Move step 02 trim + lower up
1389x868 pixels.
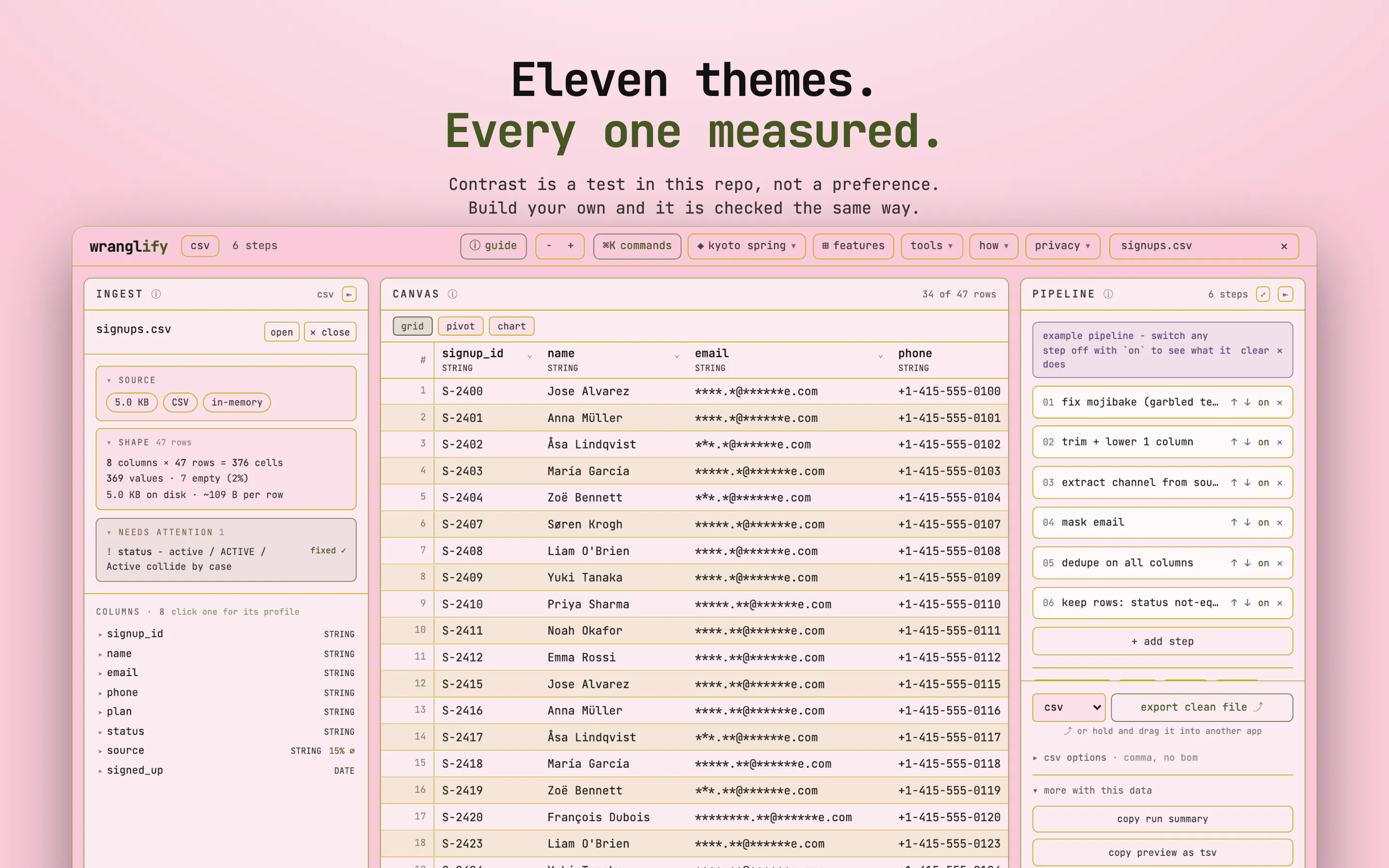tap(1233, 442)
